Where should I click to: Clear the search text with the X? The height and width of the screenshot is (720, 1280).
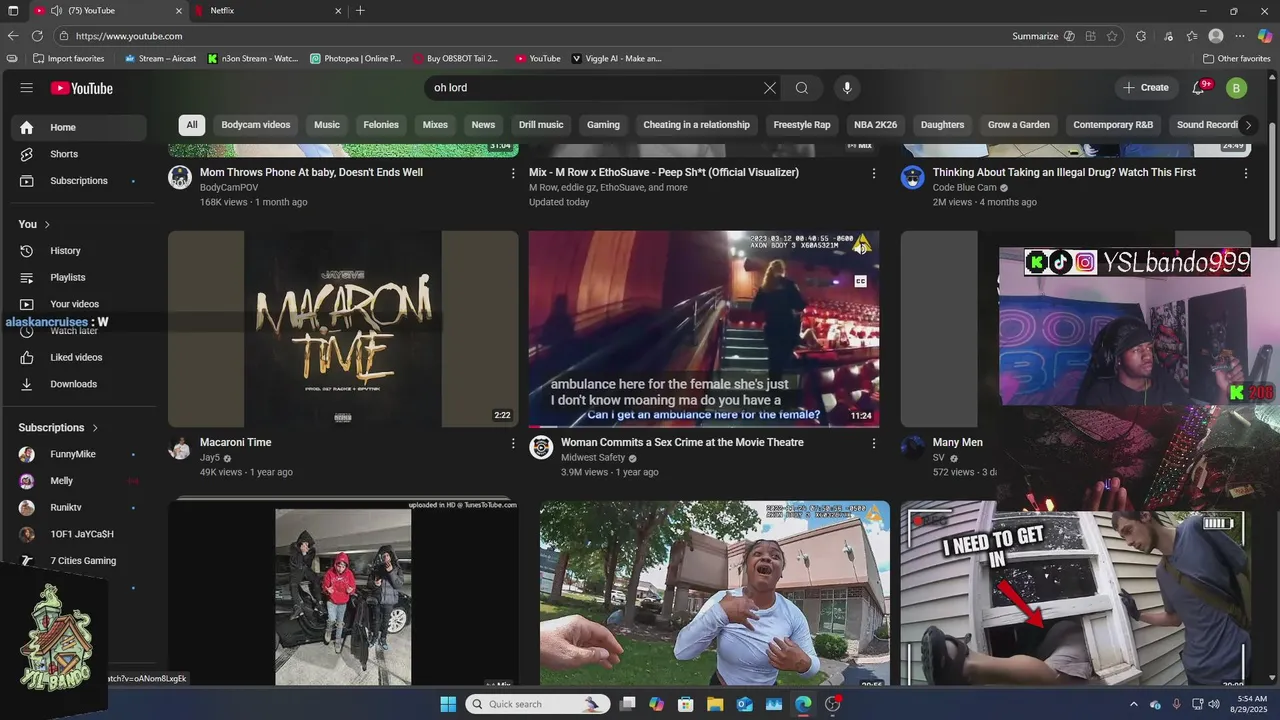[x=770, y=88]
